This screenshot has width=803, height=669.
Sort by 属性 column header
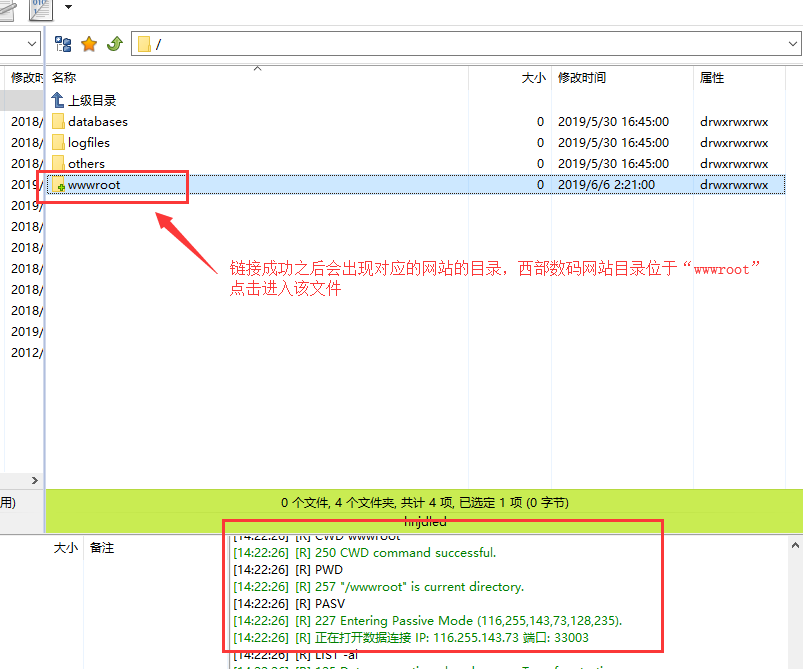(712, 78)
